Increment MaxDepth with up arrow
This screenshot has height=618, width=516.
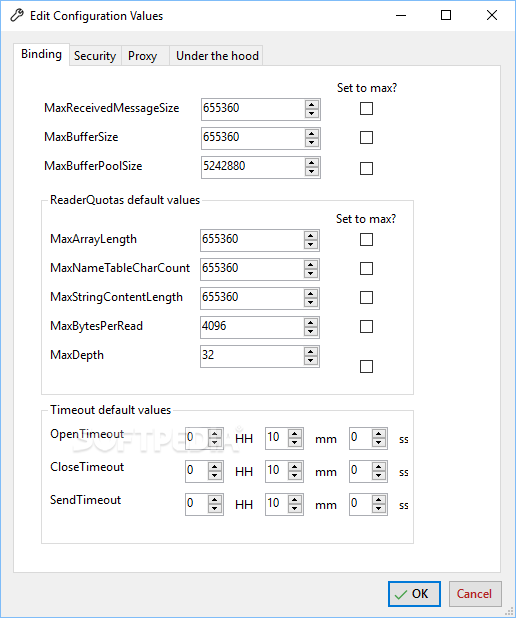pyautogui.click(x=311, y=352)
